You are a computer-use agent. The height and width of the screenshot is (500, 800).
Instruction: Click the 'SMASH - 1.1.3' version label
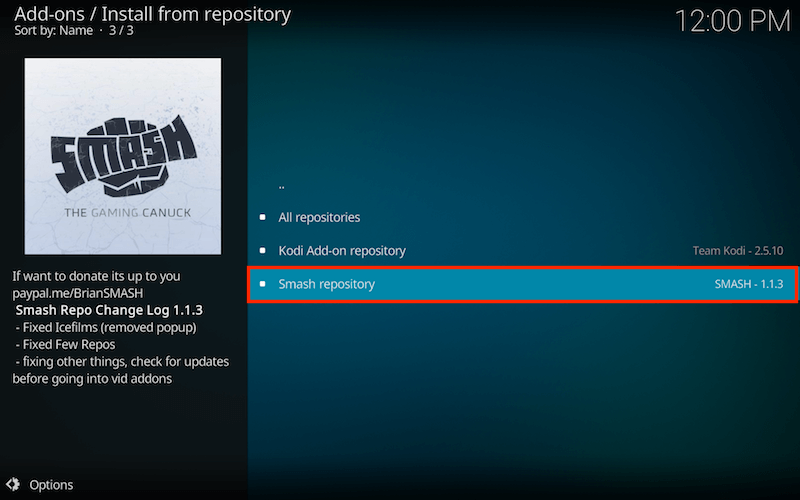tap(748, 284)
